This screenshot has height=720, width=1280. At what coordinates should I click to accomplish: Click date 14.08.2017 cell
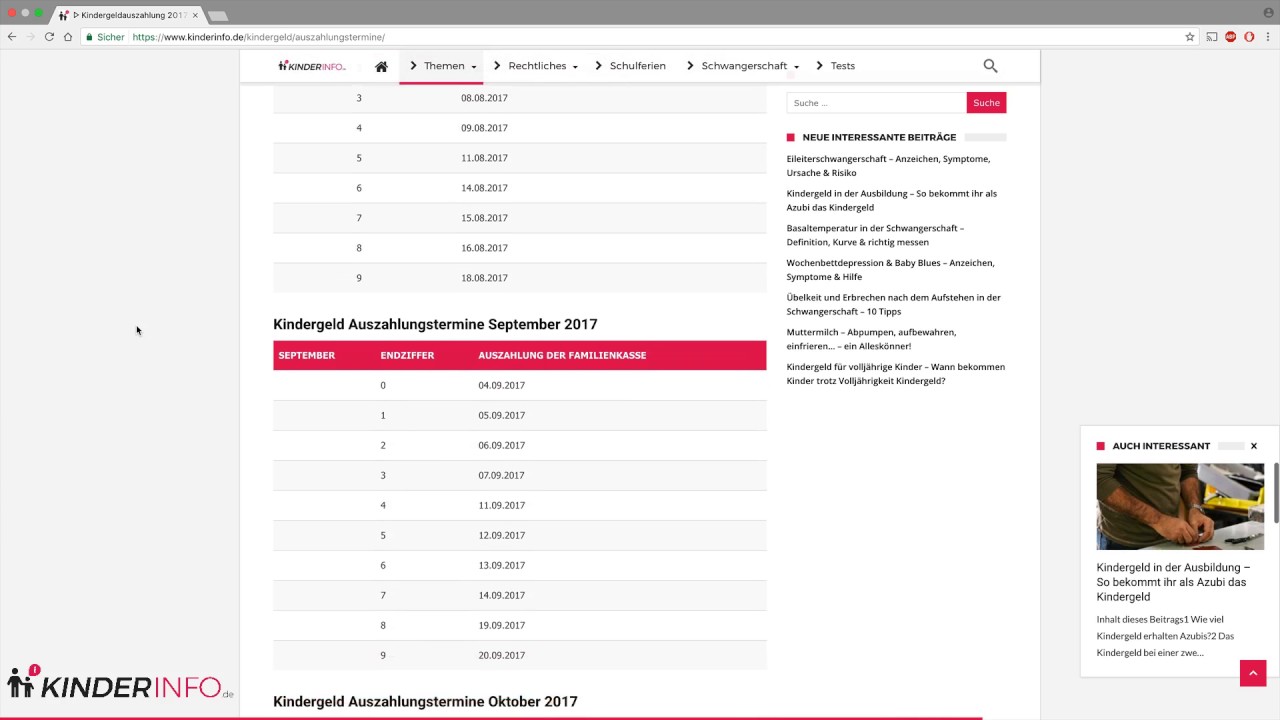(x=484, y=188)
